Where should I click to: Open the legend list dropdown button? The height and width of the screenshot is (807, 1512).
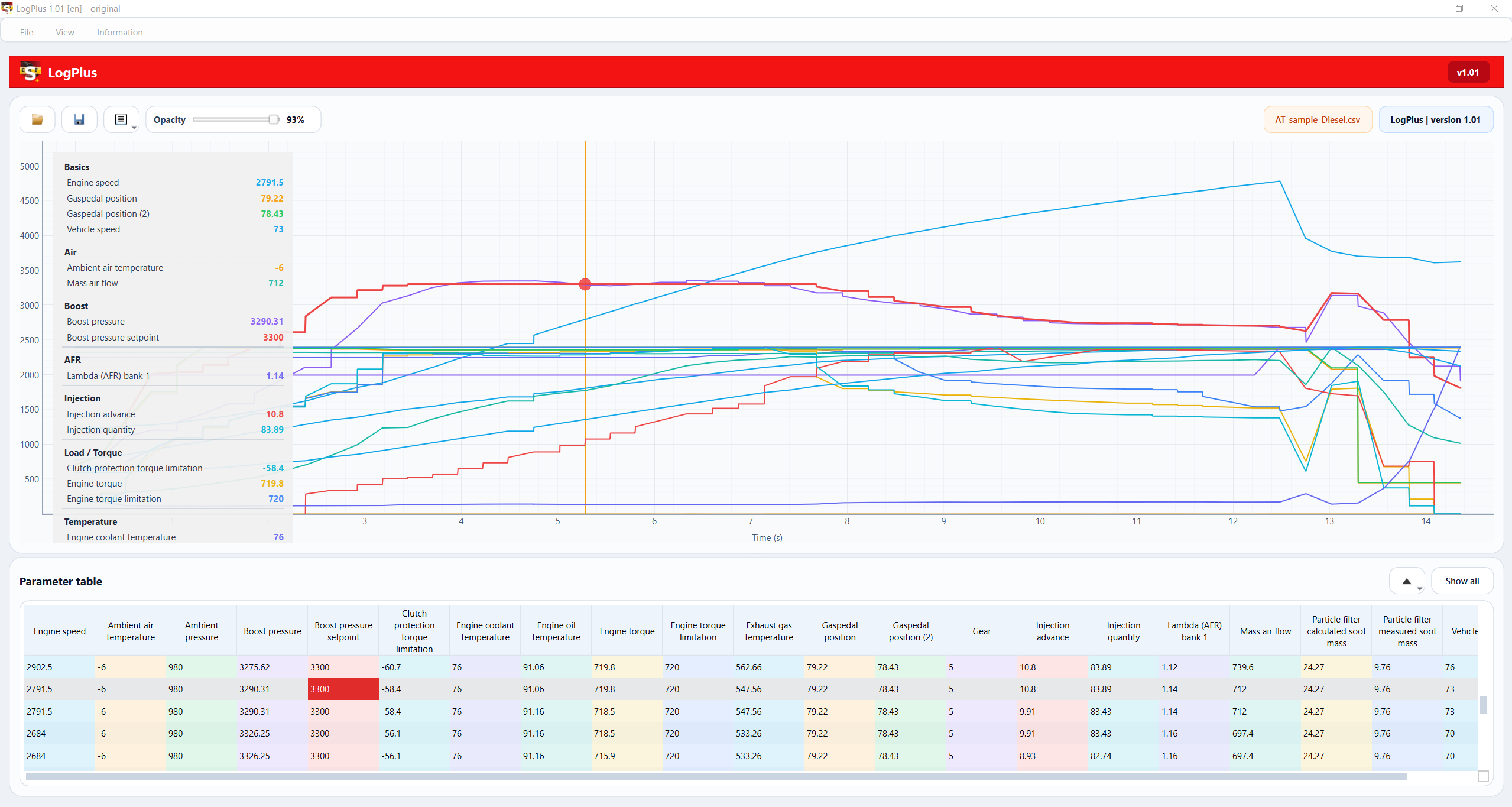click(x=122, y=119)
